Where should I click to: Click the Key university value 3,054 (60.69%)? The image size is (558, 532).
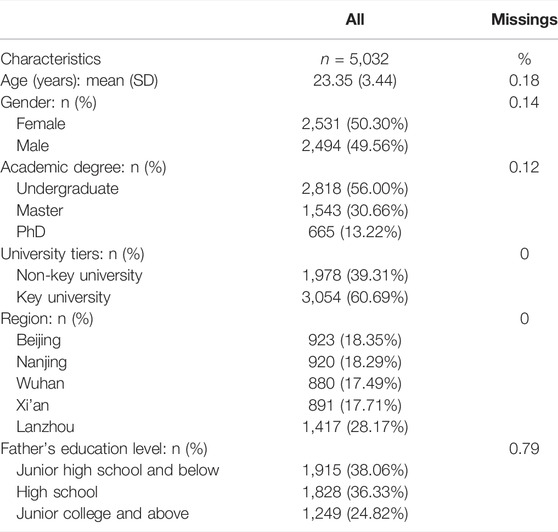click(x=355, y=297)
